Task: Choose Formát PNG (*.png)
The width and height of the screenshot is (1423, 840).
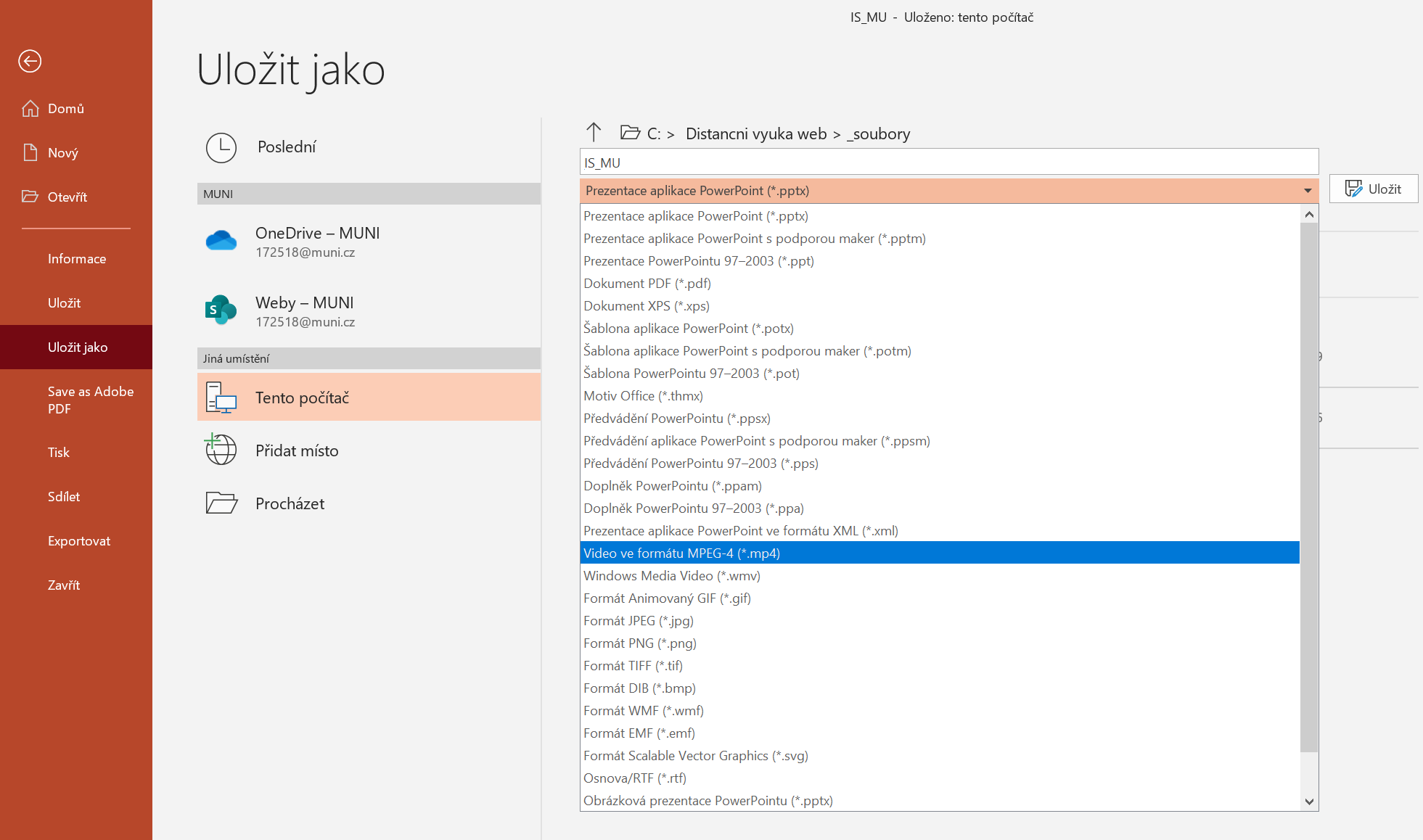Action: [940, 643]
